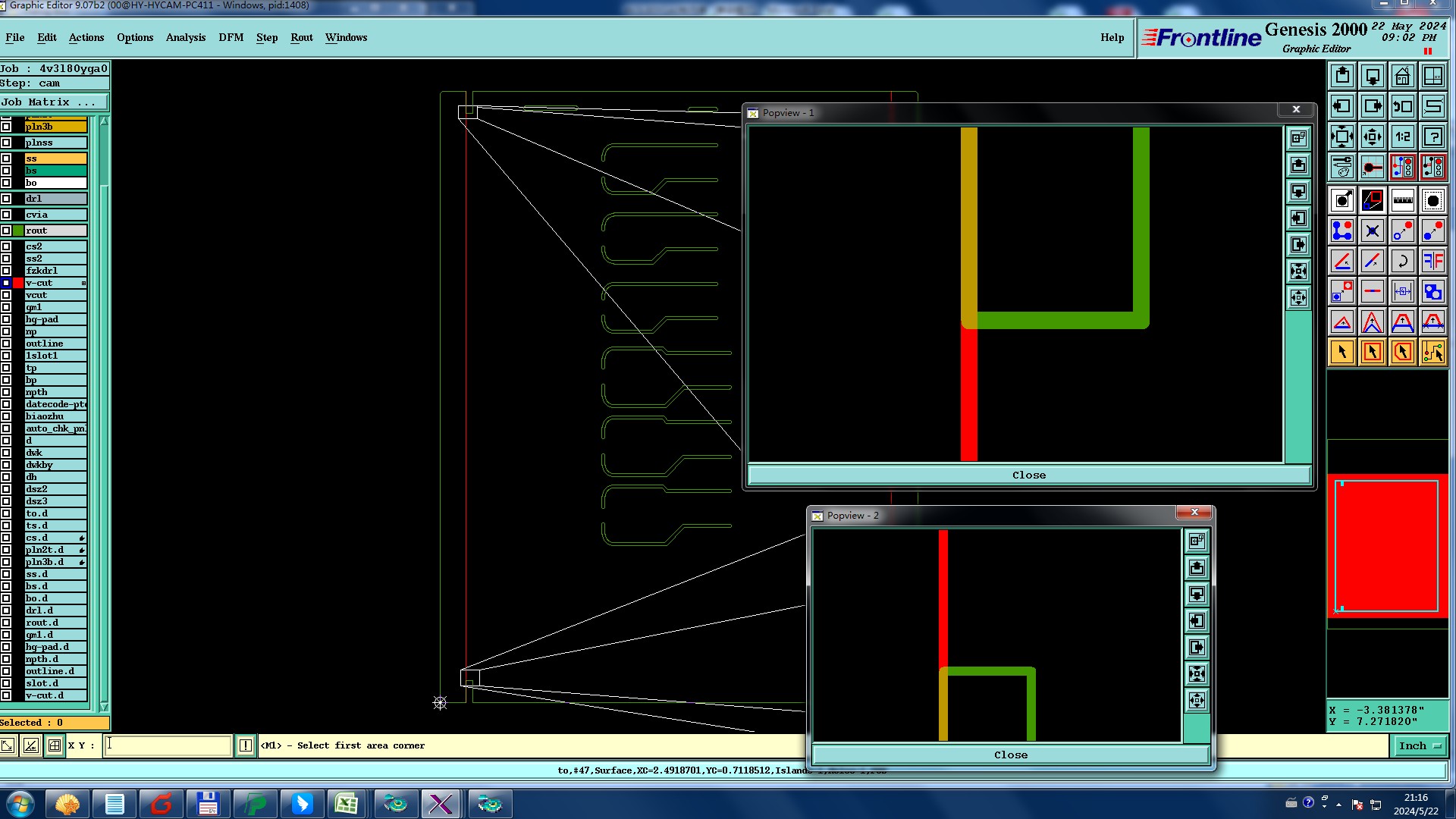
Task: Select the rectangle area selection tool
Action: [1373, 352]
